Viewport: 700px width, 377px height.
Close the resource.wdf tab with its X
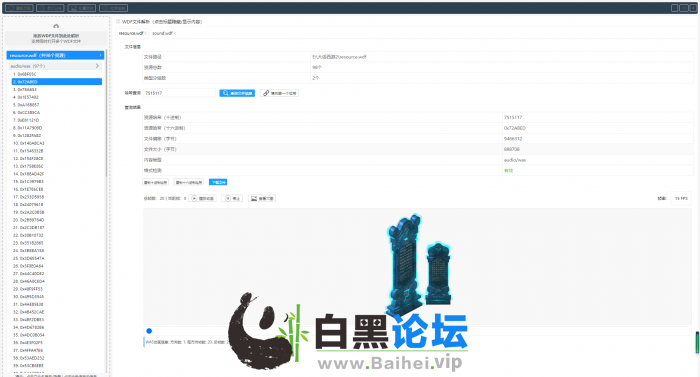click(146, 34)
